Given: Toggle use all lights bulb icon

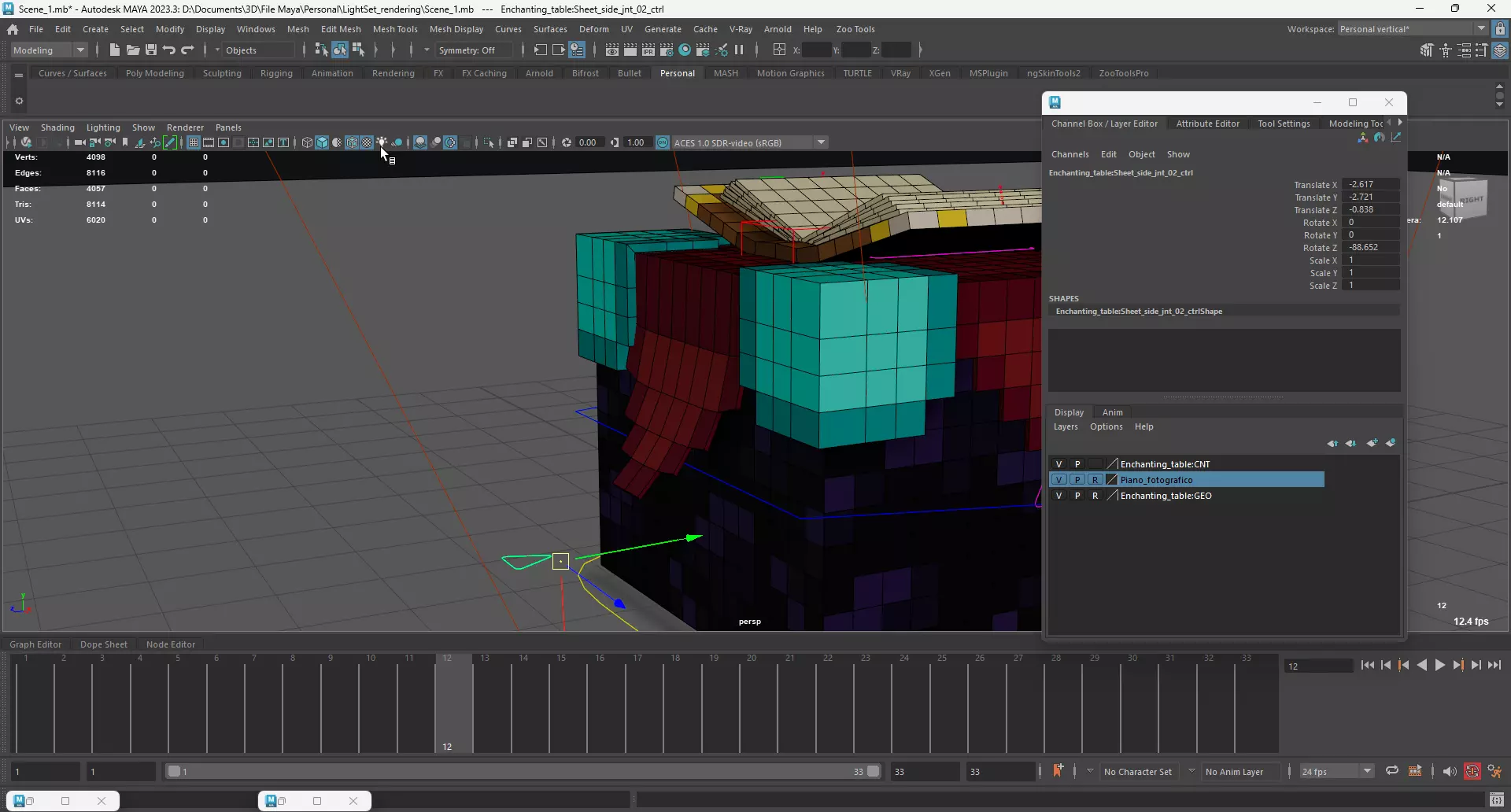Looking at the screenshot, I should [x=382, y=142].
